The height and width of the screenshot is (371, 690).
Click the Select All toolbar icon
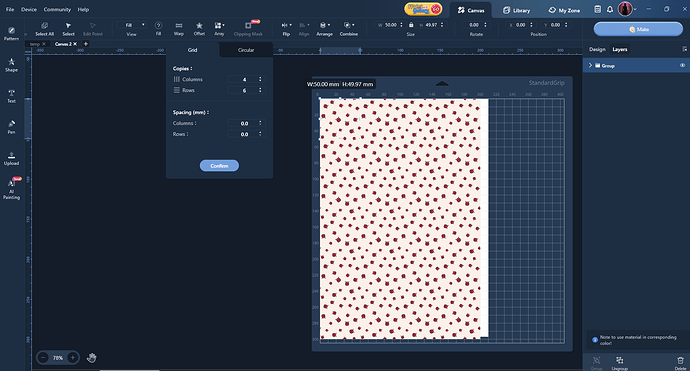44,29
